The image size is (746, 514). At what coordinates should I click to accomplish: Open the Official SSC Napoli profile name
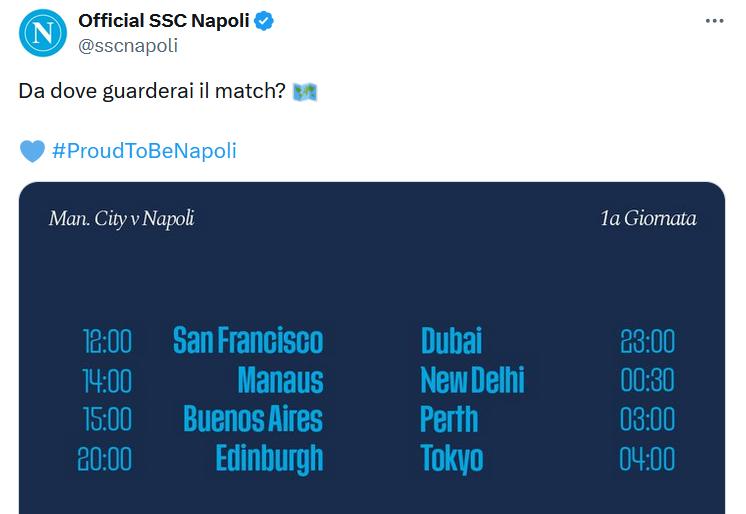click(164, 21)
